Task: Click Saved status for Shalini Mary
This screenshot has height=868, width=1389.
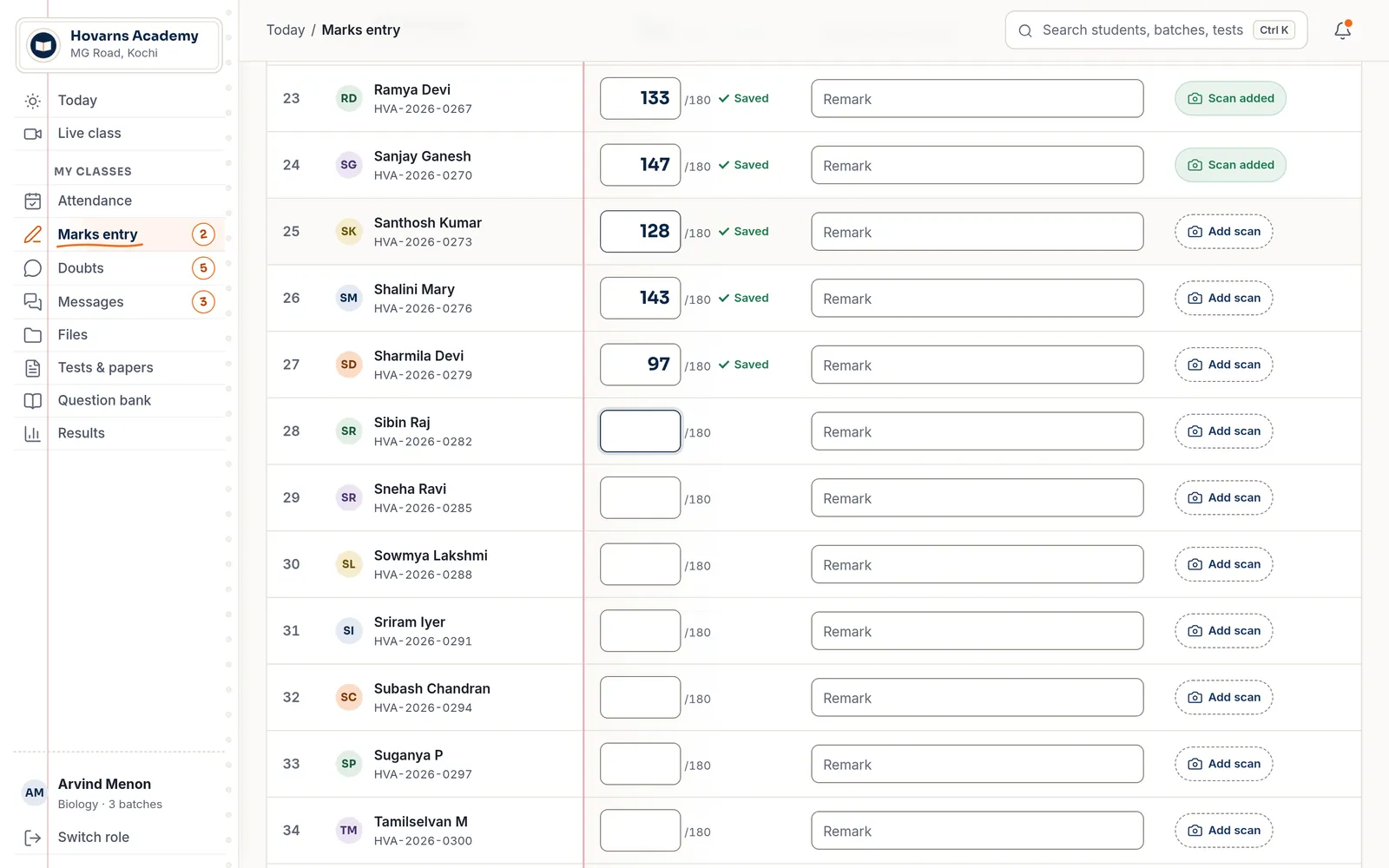Action: pyautogui.click(x=744, y=299)
